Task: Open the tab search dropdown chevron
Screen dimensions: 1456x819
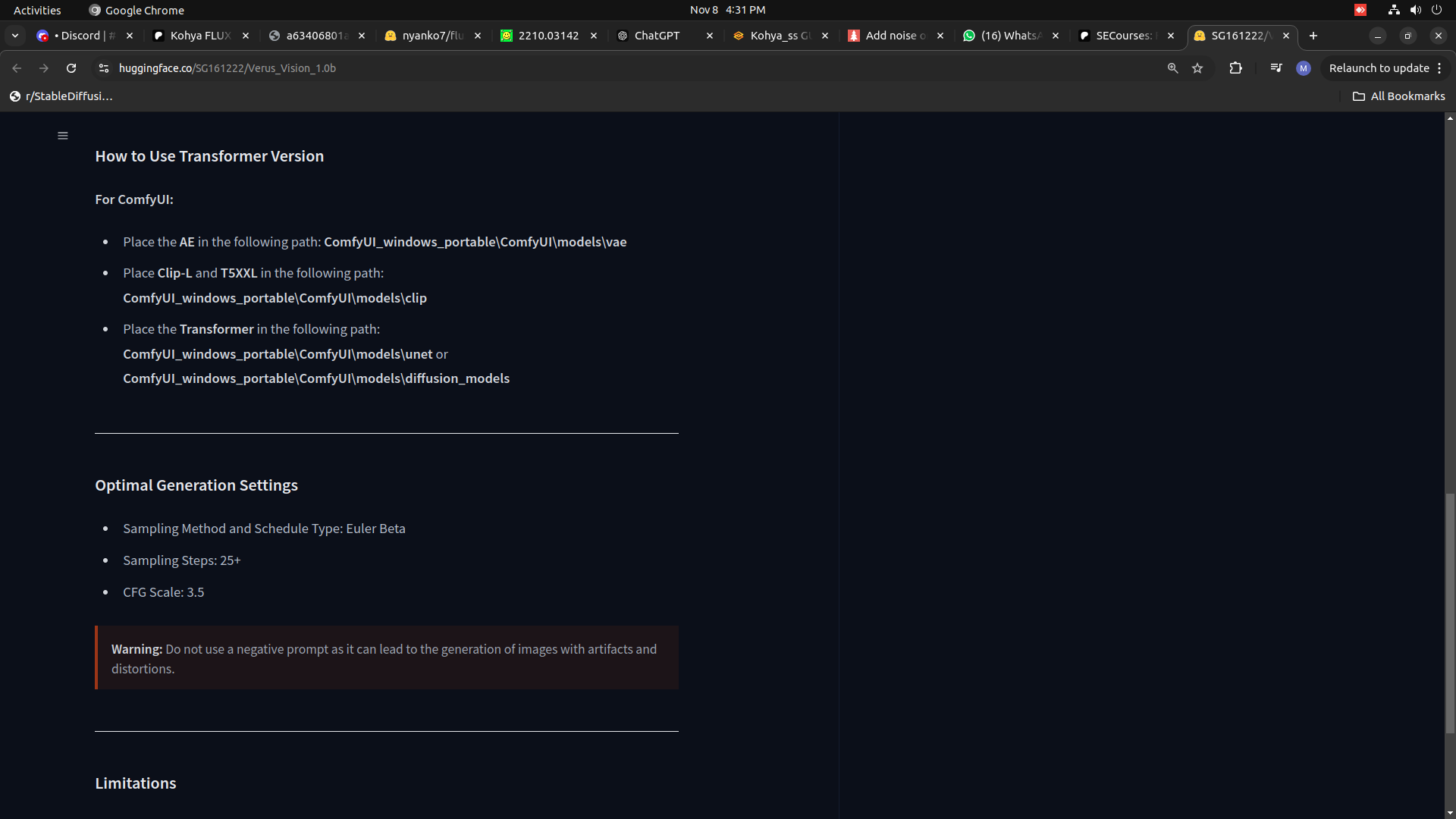Action: (x=14, y=36)
